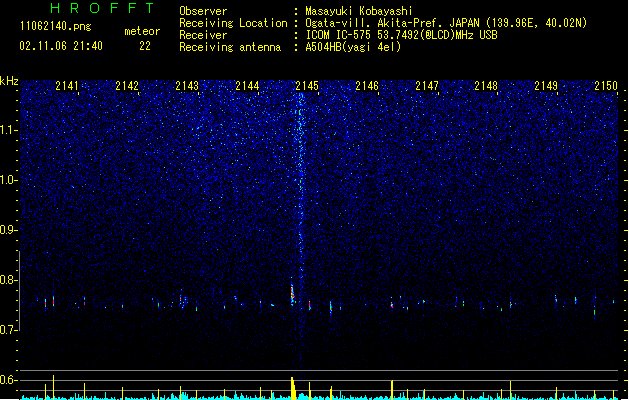629x400 pixels.
Task: Click the HROFFT title text
Action: tap(103, 8)
